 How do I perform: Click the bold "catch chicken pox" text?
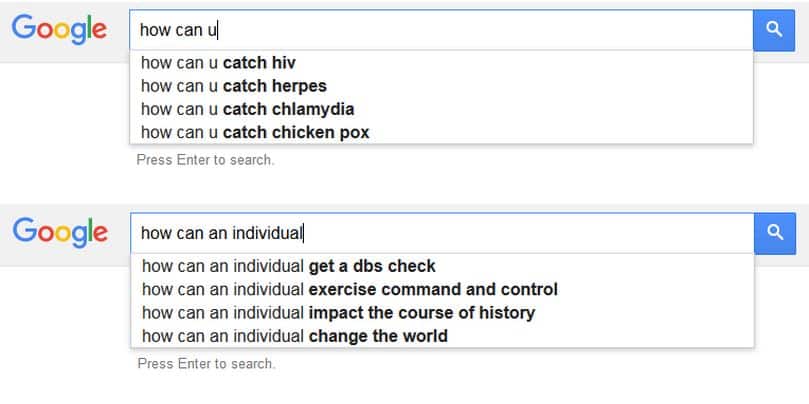point(296,132)
